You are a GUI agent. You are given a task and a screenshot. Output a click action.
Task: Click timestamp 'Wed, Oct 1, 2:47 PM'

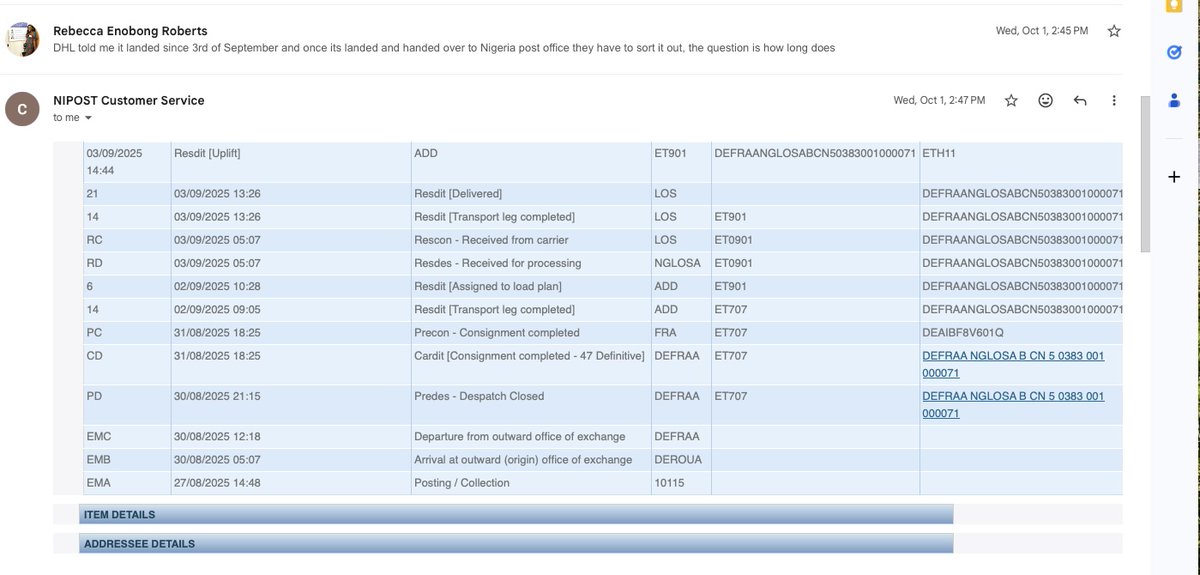point(939,100)
